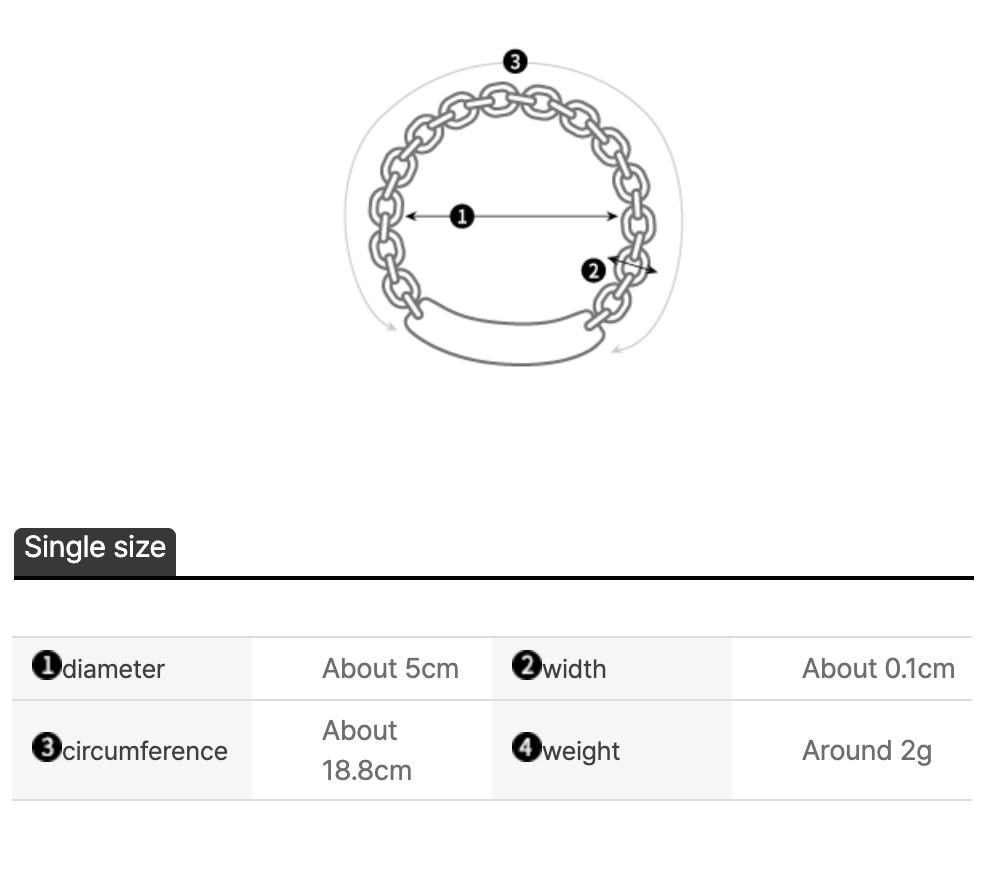Click the Around 2g value
This screenshot has width=998, height=870.
pyautogui.click(x=867, y=751)
